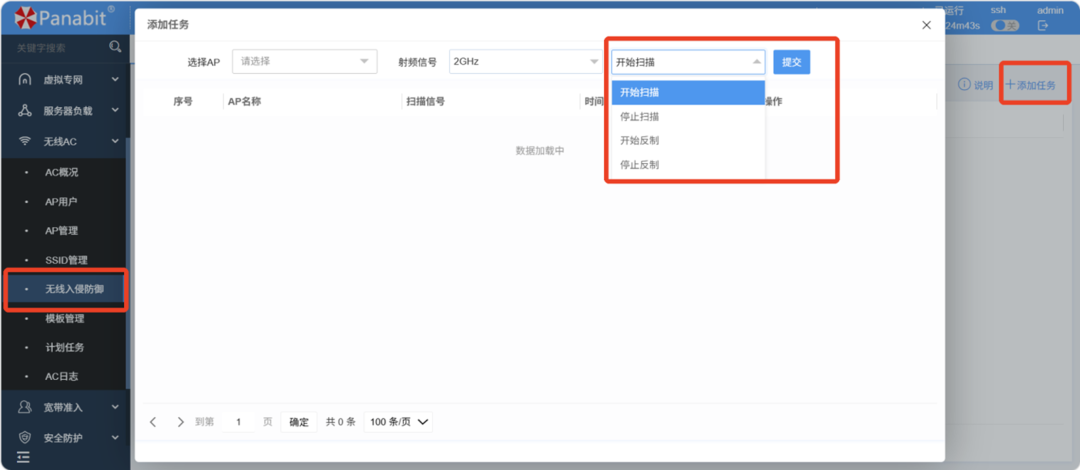Expand the 宽带准入 menu chevron
Viewport: 1080px width, 470px height.
point(115,407)
